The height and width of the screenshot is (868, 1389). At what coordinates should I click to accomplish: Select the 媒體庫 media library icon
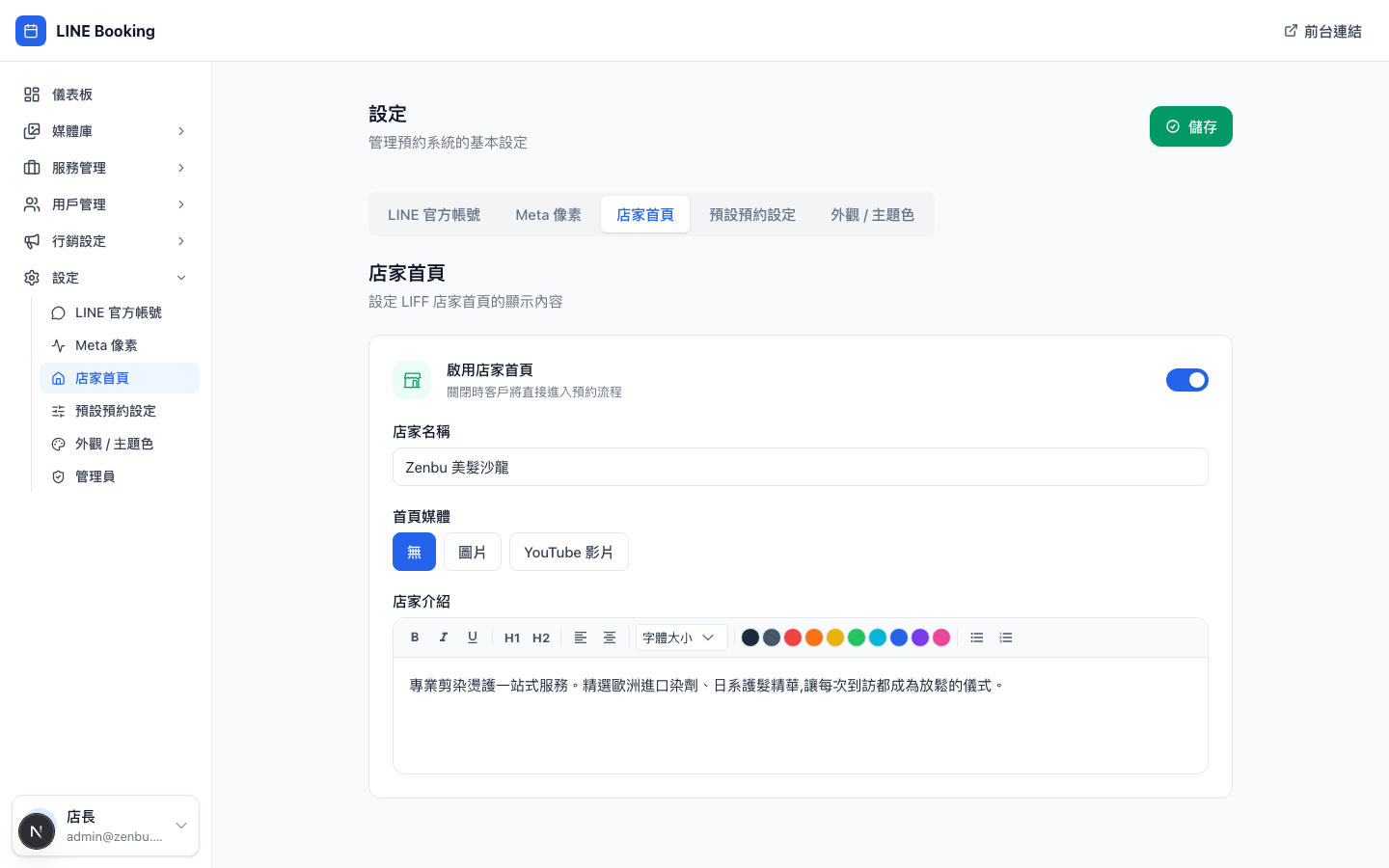[x=31, y=131]
